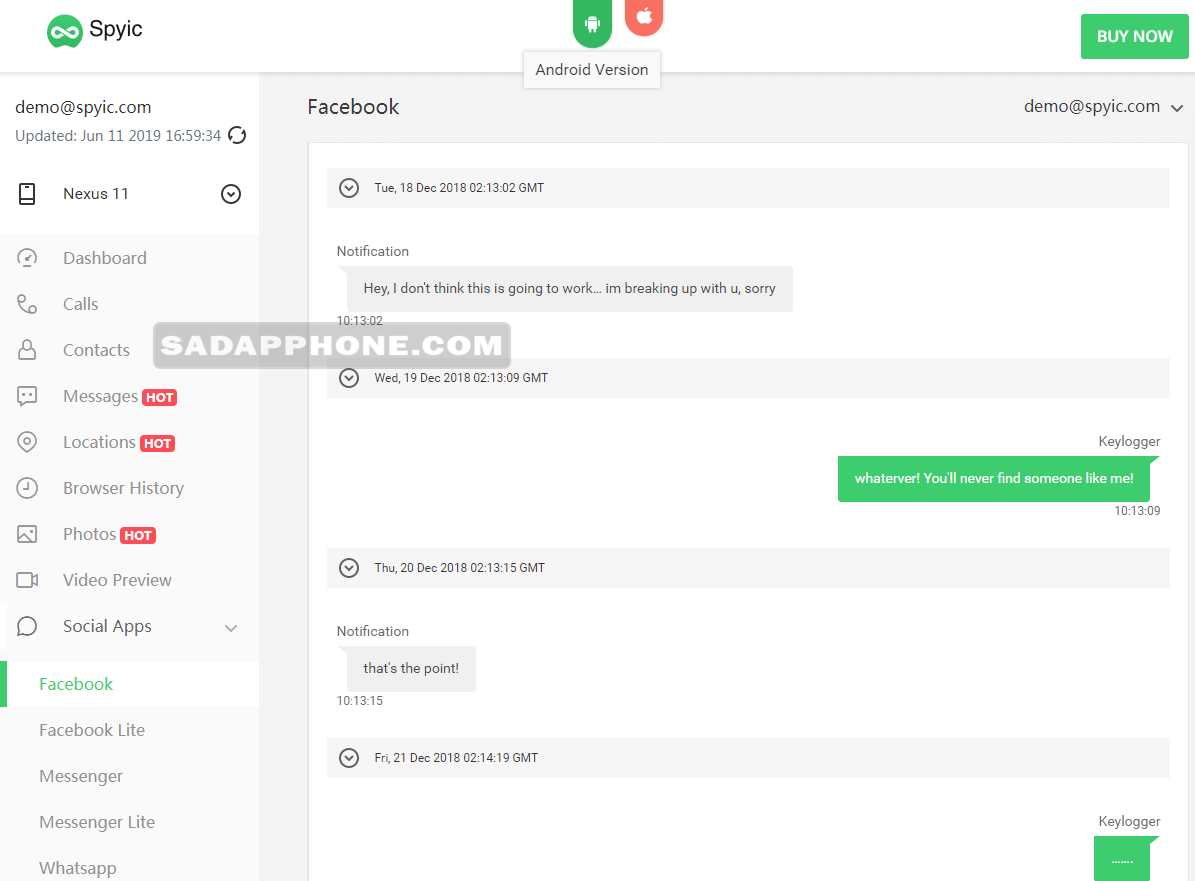Expand the Nexus 11 device dropdown
The width and height of the screenshot is (1195, 881).
(231, 193)
